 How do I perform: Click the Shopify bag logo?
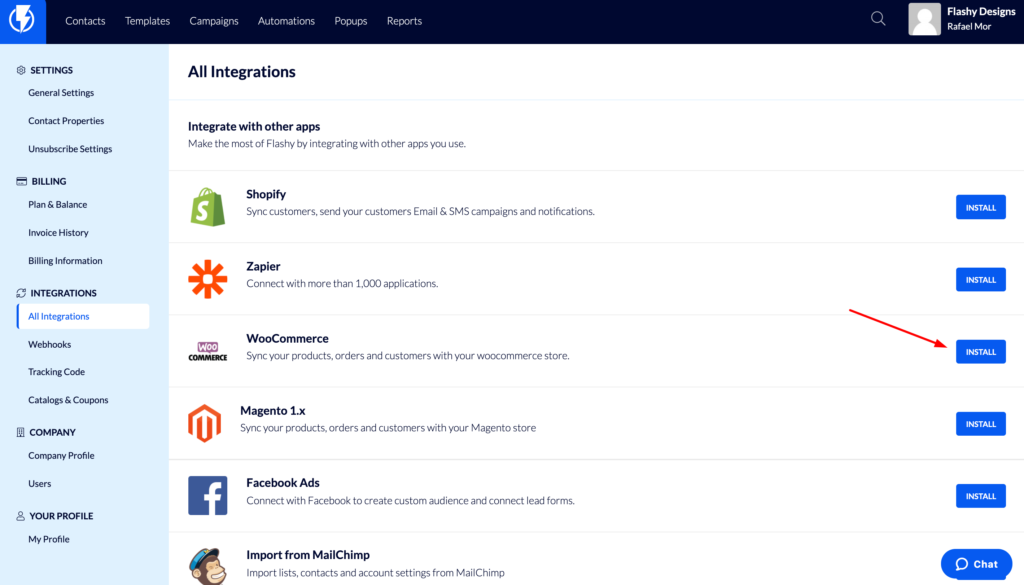tap(208, 207)
